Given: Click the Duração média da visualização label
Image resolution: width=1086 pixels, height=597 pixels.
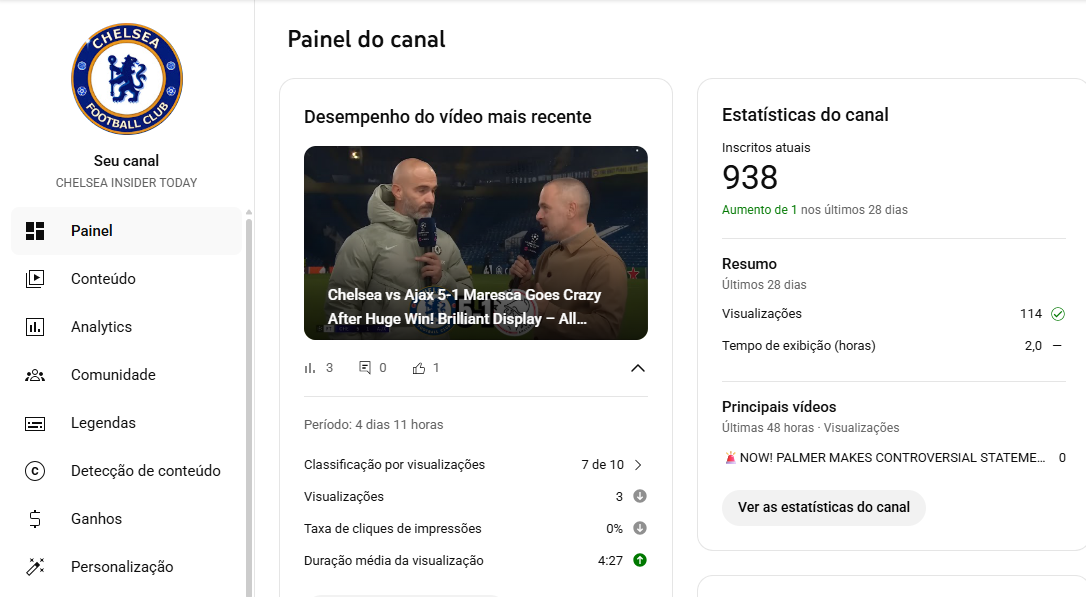Looking at the screenshot, I should [393, 560].
